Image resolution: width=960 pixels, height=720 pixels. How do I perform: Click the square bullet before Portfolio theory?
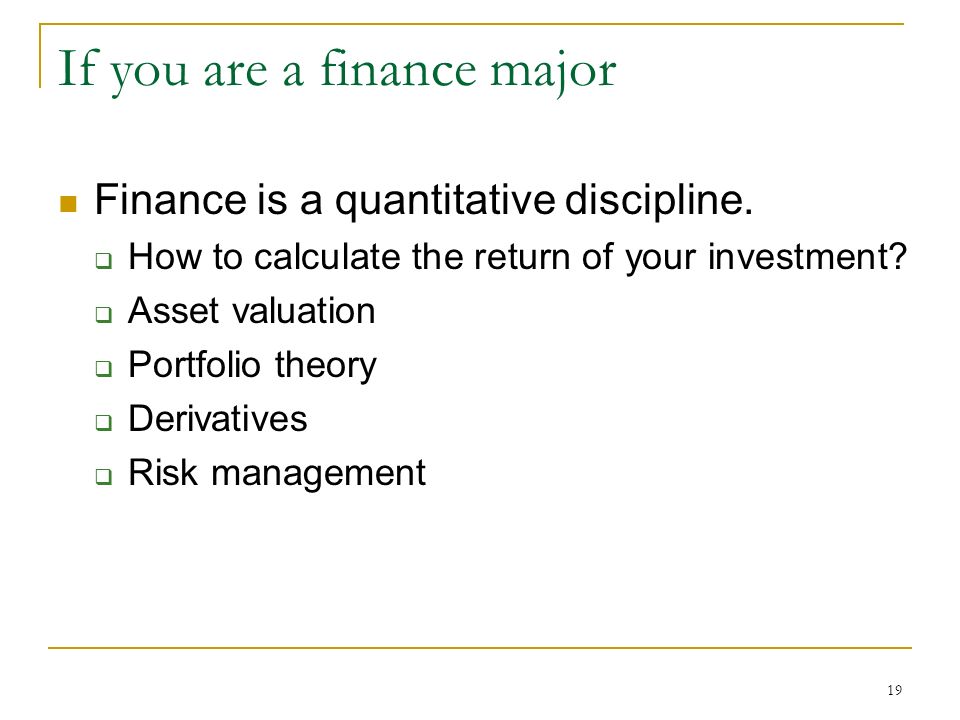[103, 369]
